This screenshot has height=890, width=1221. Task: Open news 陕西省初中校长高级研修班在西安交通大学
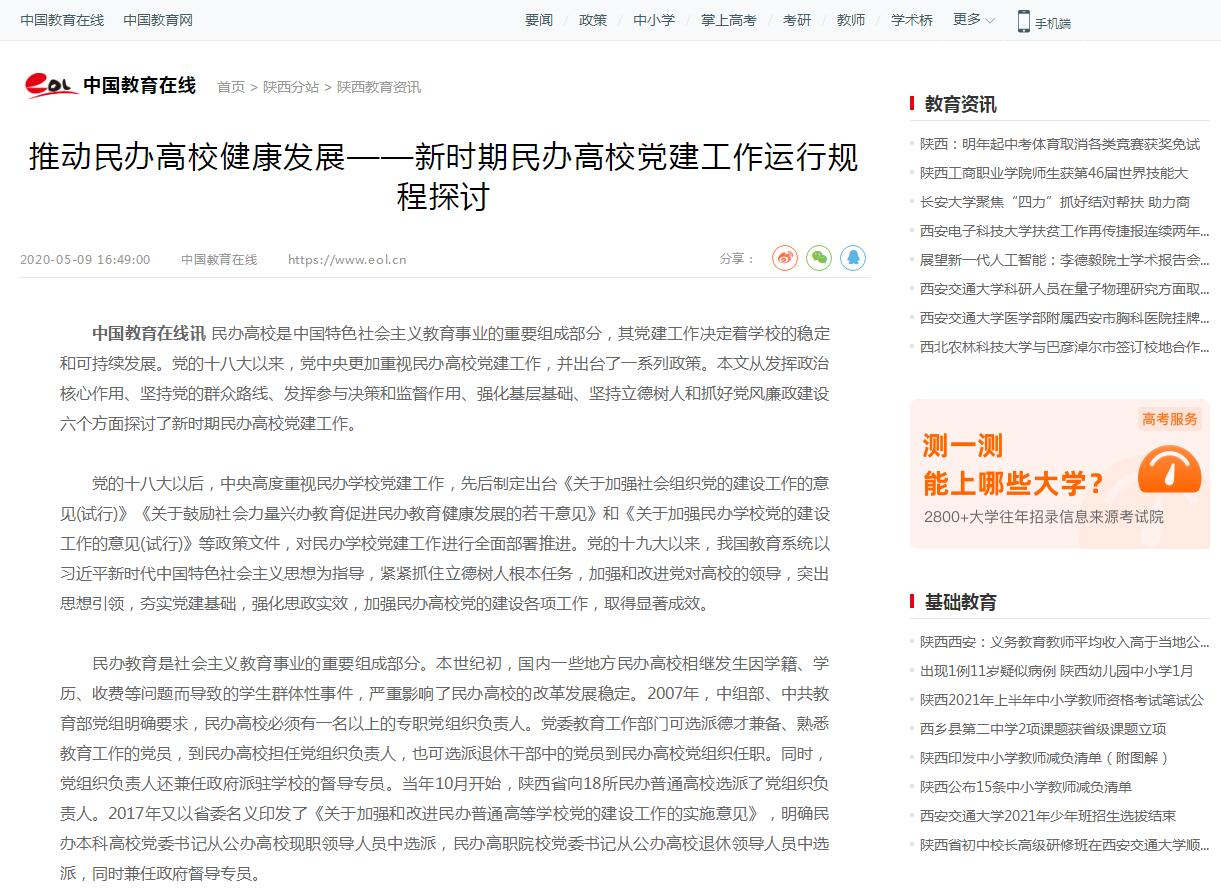click(1065, 845)
